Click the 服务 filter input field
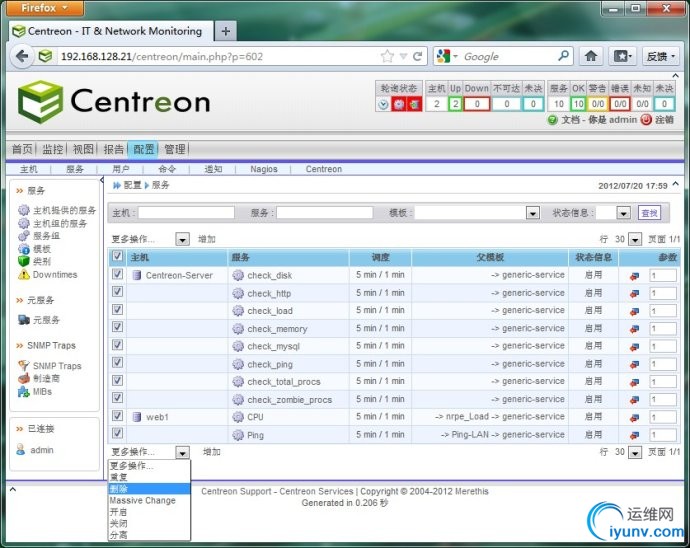The height and width of the screenshot is (548, 690). tap(325, 213)
